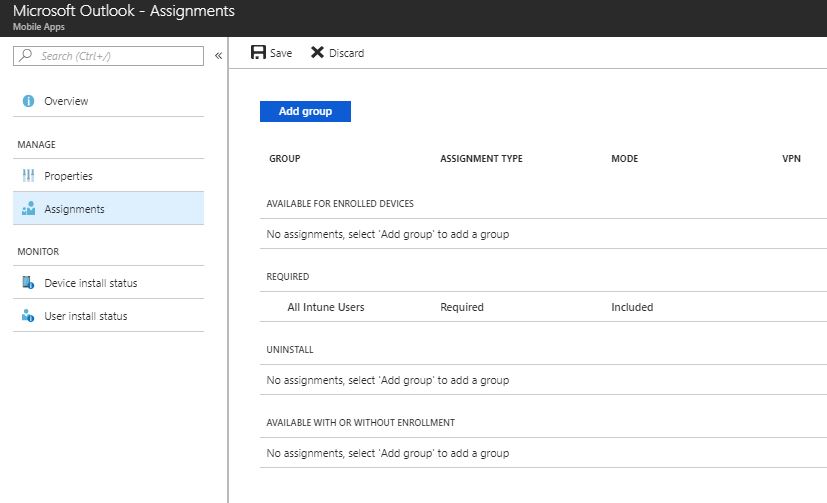This screenshot has height=503, width=827.
Task: Click the AVAILABLE FOR ENROLLED DEVICES heading
Action: 340,204
